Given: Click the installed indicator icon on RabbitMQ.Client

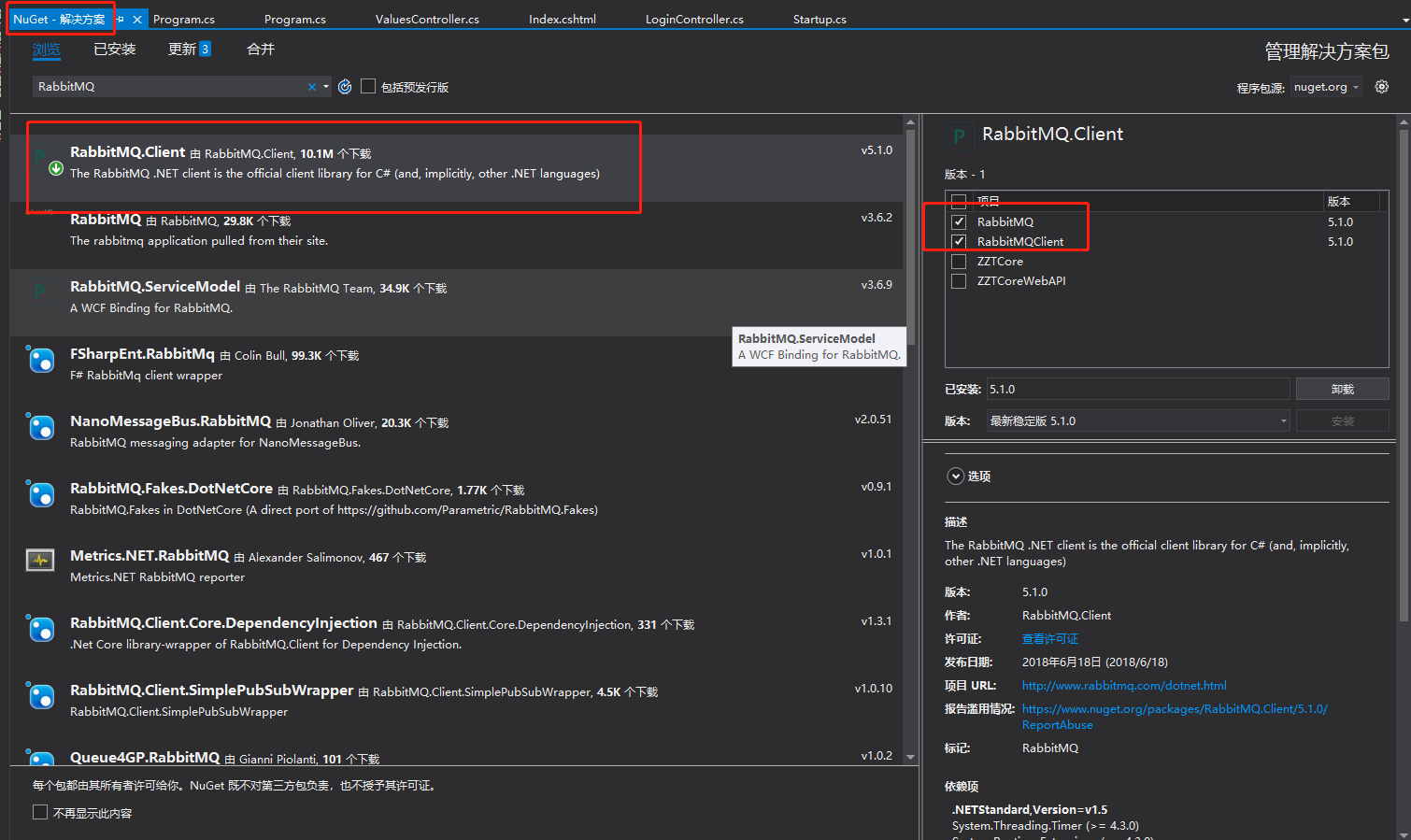Looking at the screenshot, I should tap(56, 168).
